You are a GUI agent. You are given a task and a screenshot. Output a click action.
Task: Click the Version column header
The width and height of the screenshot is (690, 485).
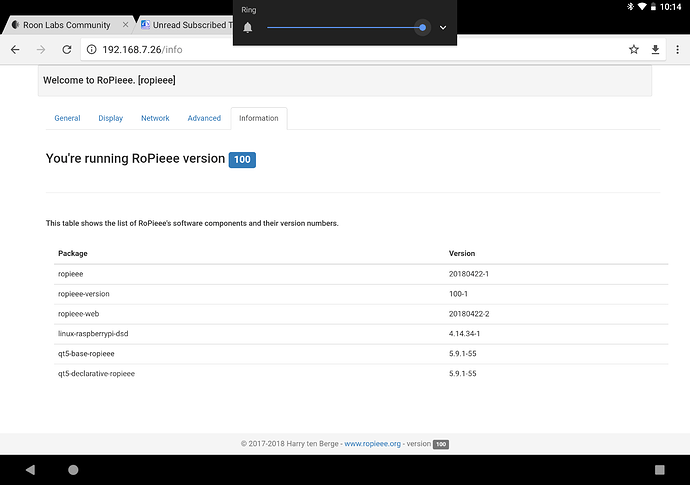(462, 253)
